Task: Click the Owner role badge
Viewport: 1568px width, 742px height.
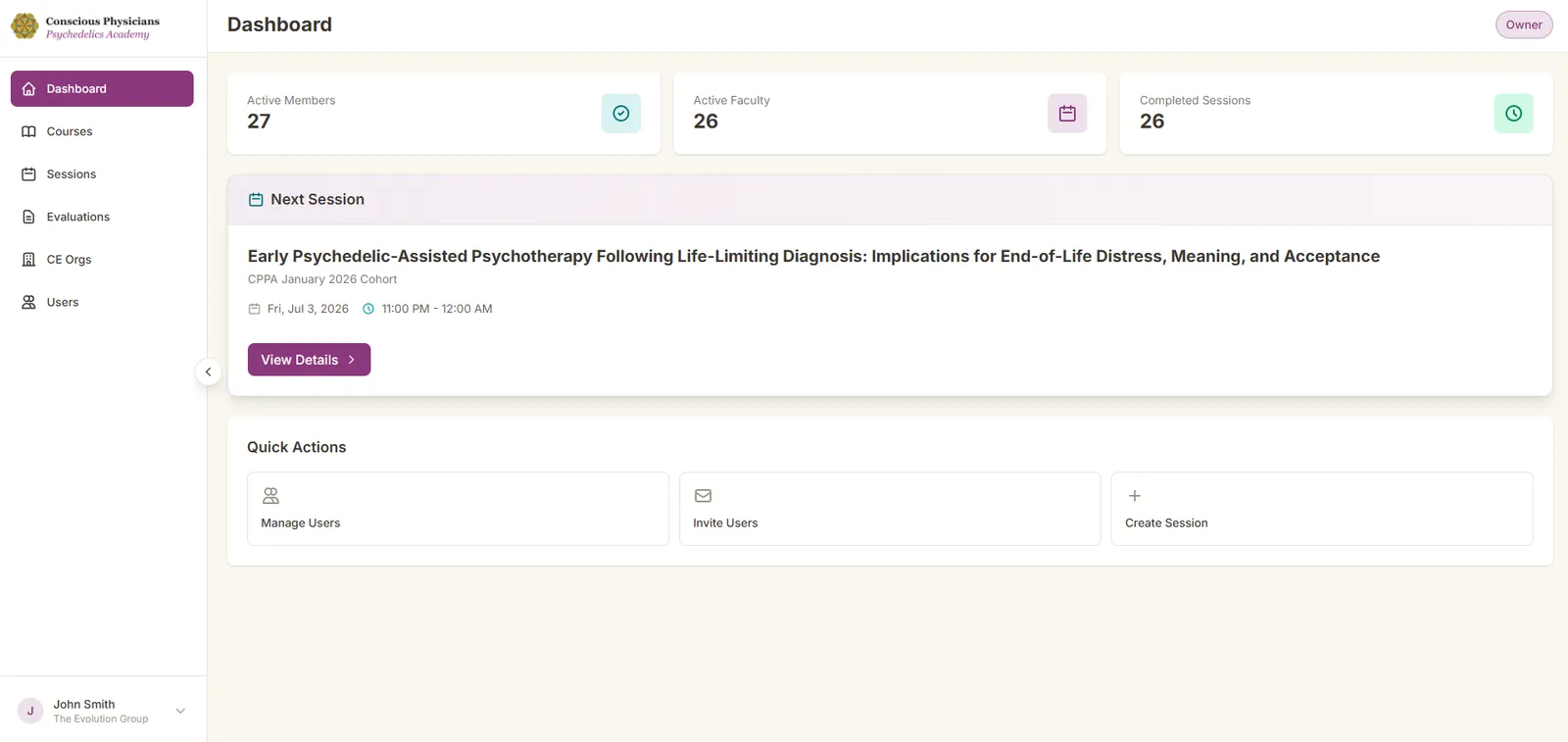Action: pos(1524,25)
